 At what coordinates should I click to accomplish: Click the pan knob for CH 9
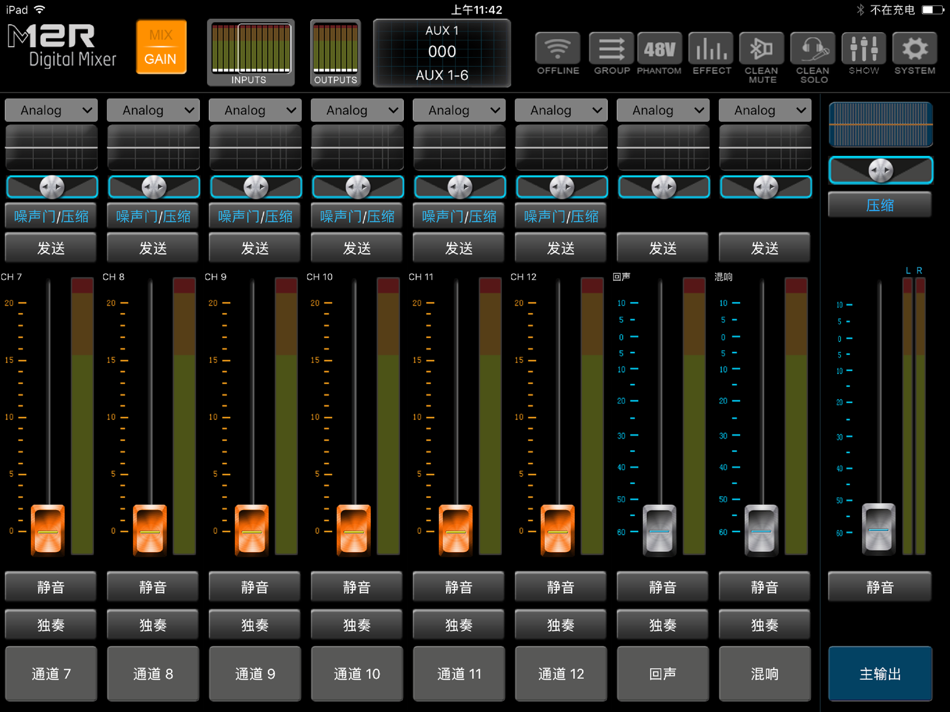click(256, 187)
